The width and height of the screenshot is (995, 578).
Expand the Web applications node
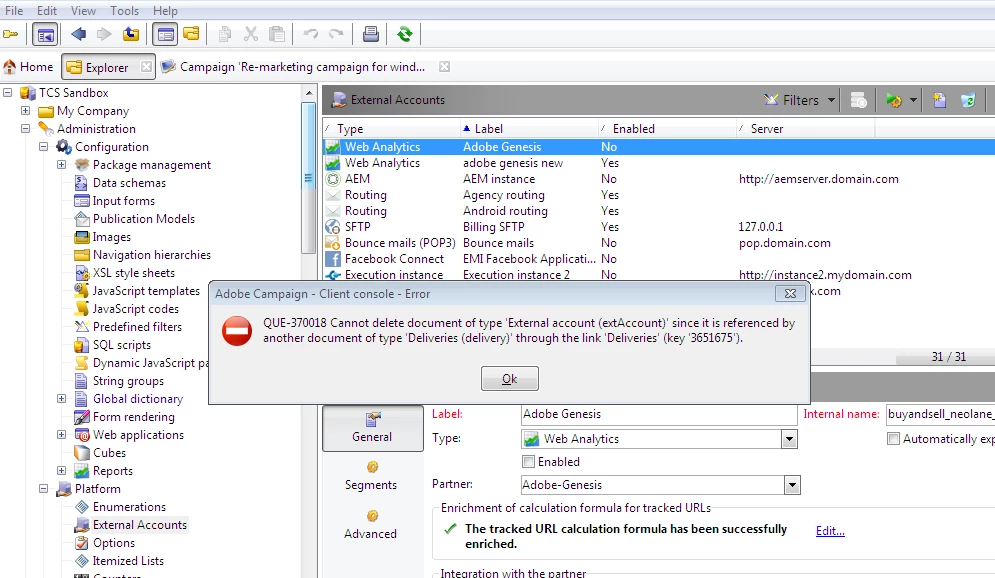[x=62, y=435]
